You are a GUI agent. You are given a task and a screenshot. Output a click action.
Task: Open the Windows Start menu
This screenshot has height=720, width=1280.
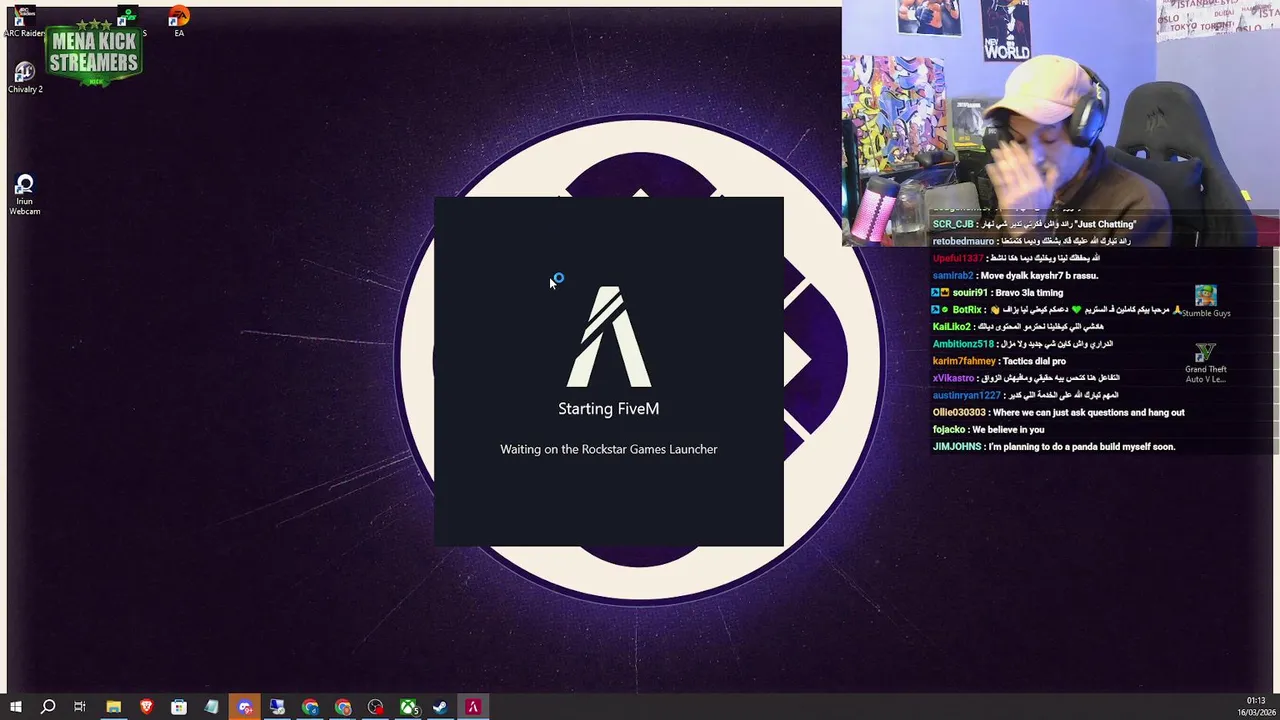click(15, 707)
